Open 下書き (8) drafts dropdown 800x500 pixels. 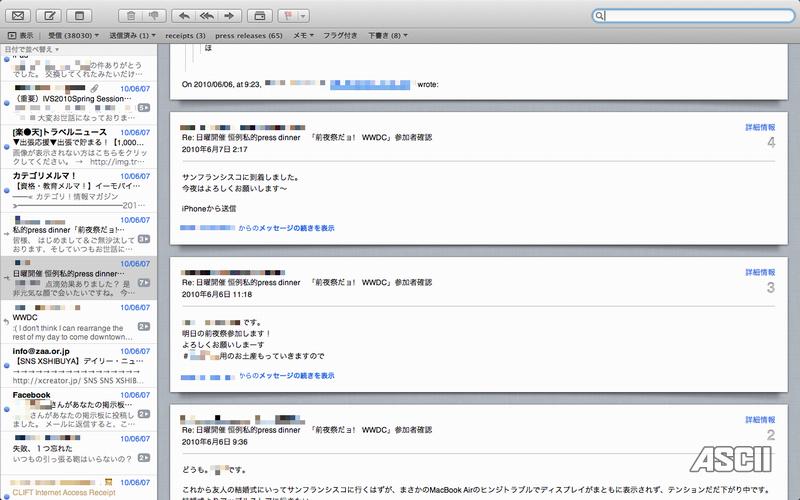coord(388,35)
